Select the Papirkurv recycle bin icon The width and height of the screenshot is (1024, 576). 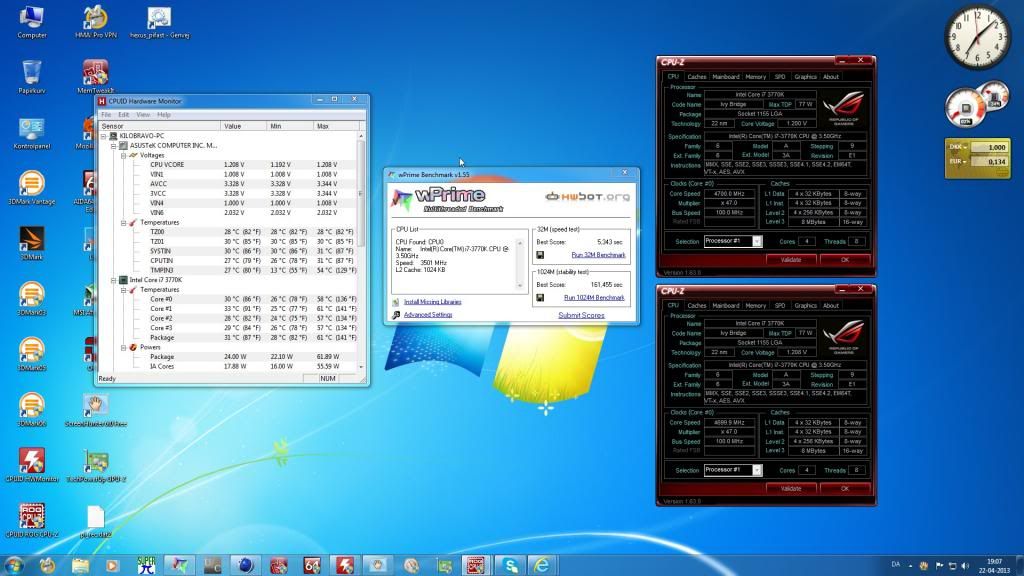[x=31, y=77]
